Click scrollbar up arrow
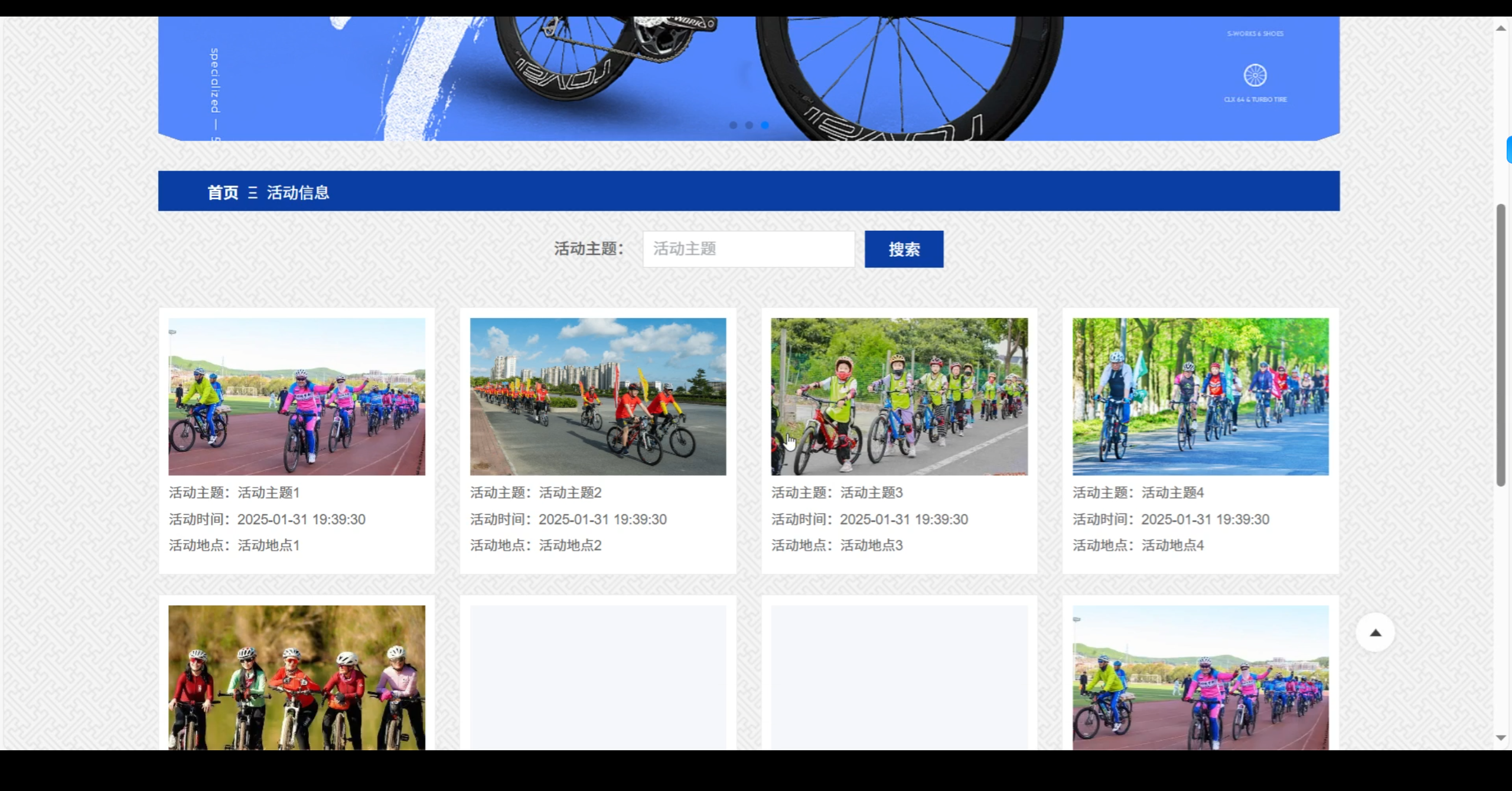The height and width of the screenshot is (791, 1512). tap(1501, 28)
